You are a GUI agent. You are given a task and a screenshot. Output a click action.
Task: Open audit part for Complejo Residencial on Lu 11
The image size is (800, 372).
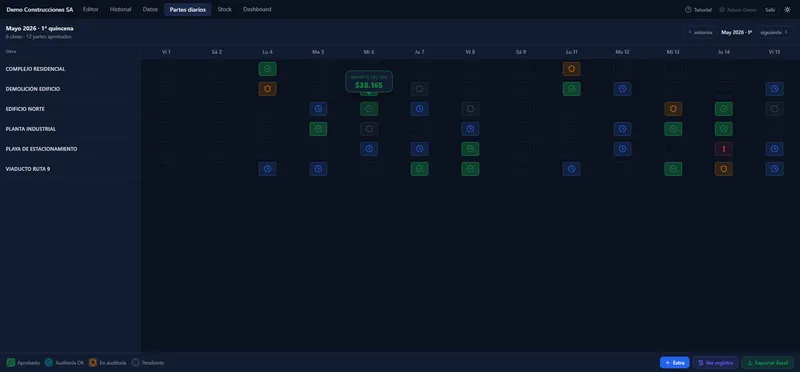571,69
